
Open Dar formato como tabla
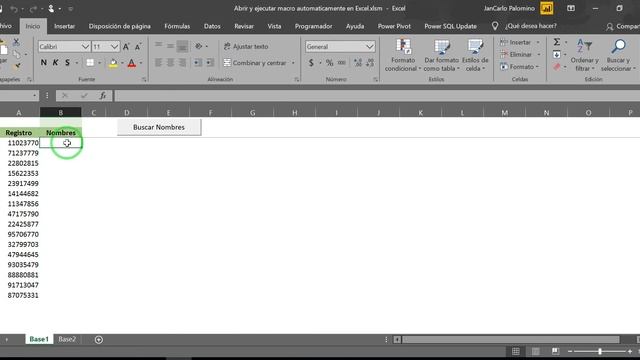441,56
